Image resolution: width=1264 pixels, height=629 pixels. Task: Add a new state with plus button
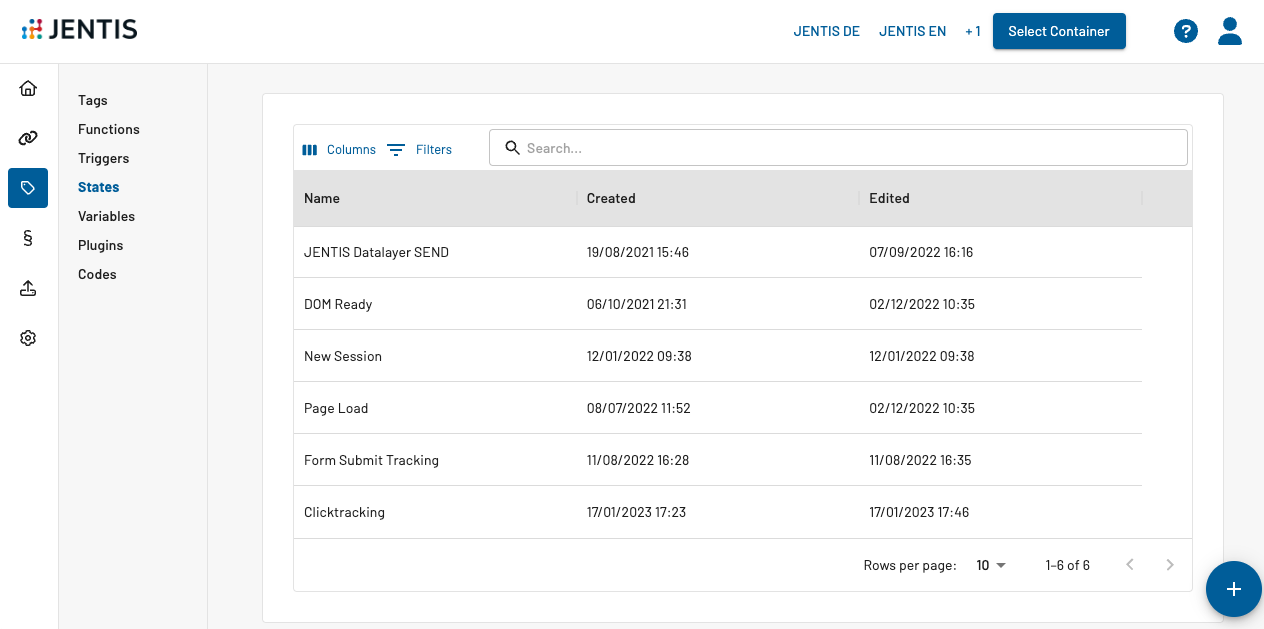1234,589
